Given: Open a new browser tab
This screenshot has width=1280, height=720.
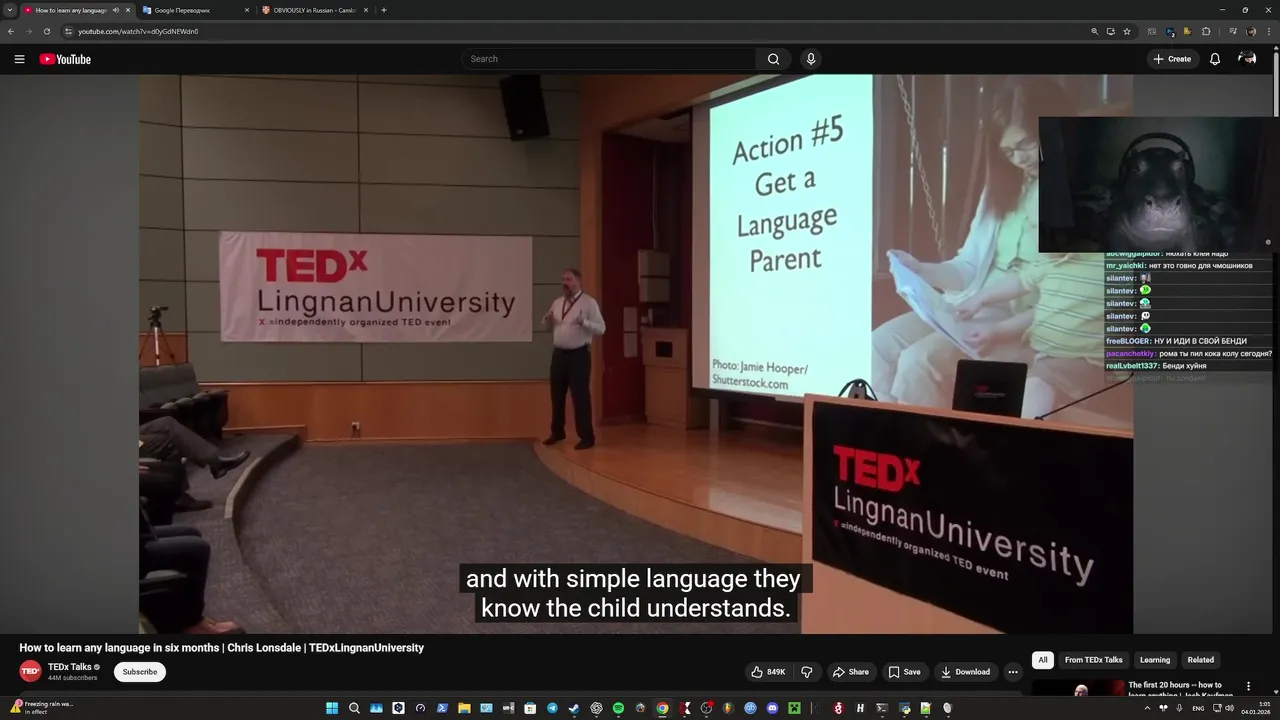Looking at the screenshot, I should [x=384, y=10].
